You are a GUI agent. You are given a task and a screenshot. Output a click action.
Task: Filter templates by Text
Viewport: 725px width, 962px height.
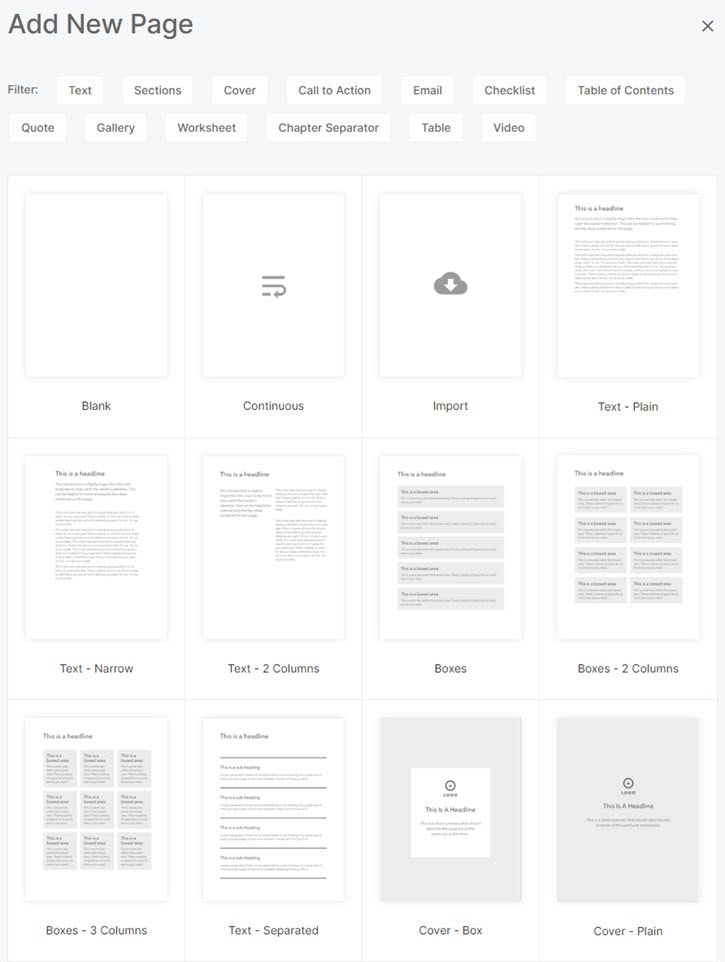point(80,90)
